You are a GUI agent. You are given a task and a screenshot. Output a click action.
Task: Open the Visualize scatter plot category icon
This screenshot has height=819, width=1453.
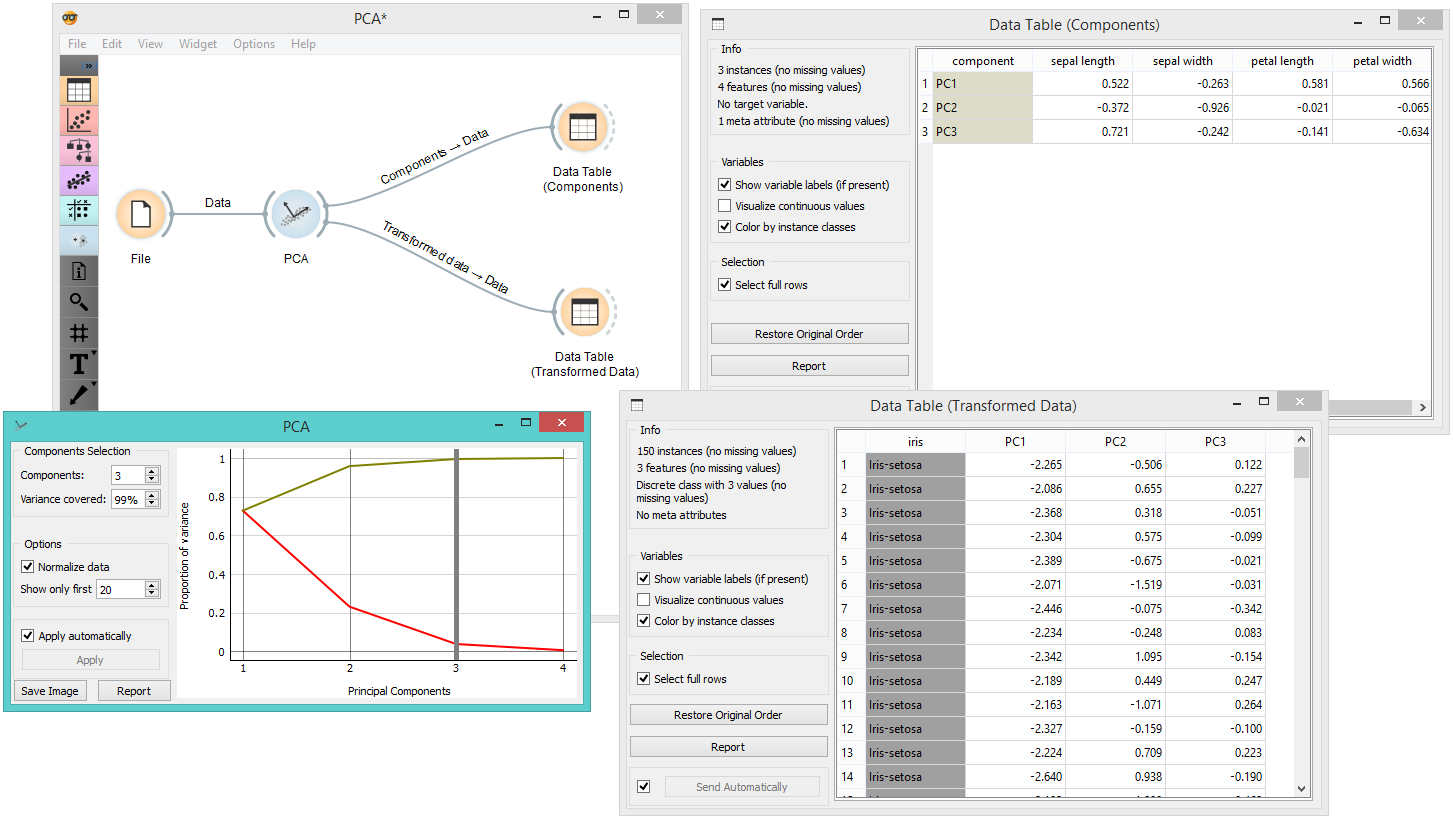[x=79, y=121]
